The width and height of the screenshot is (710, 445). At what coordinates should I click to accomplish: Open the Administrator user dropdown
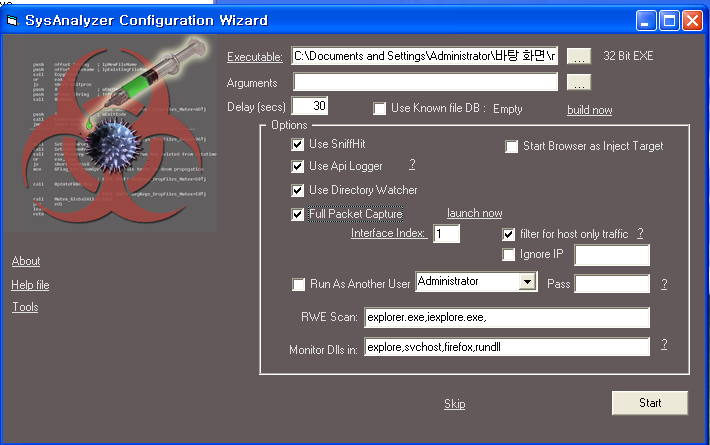tap(527, 282)
